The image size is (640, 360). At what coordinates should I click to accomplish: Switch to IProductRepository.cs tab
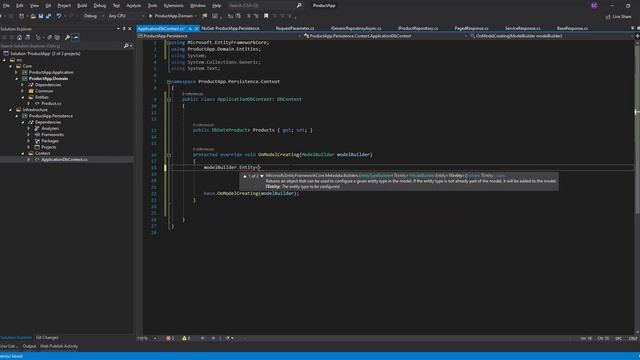tap(418, 29)
